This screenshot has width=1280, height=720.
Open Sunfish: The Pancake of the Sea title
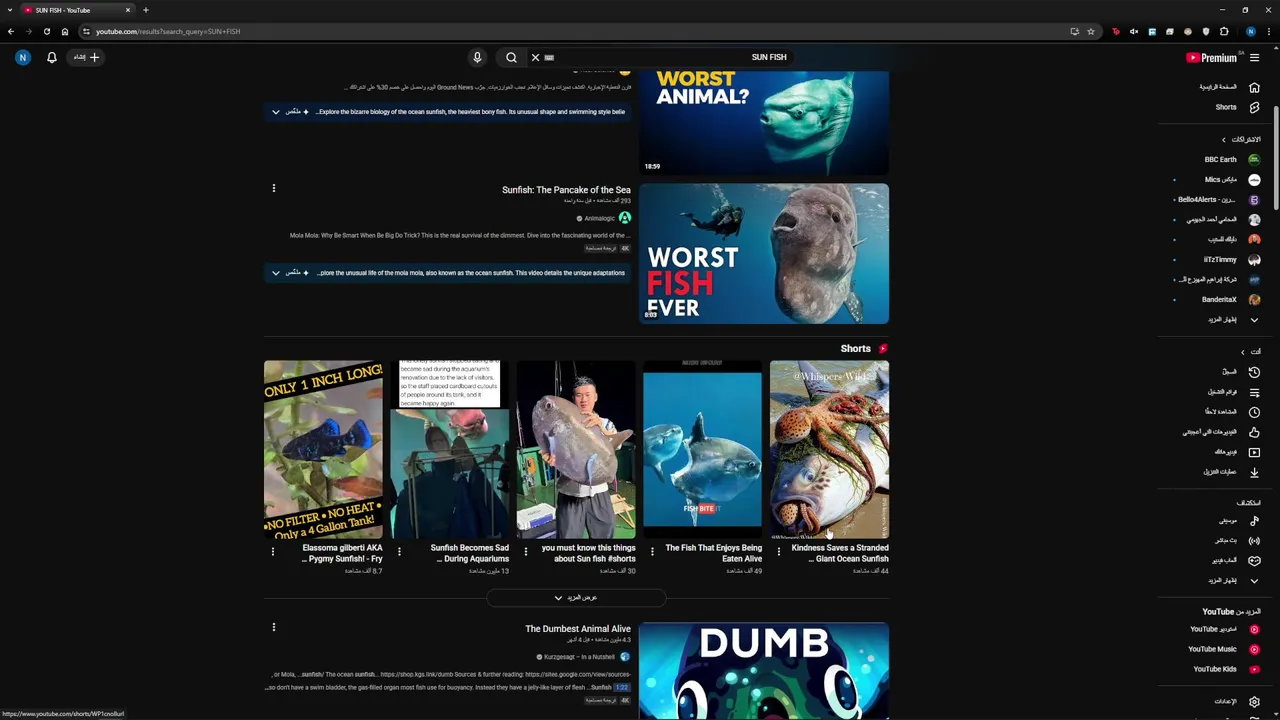coord(566,190)
